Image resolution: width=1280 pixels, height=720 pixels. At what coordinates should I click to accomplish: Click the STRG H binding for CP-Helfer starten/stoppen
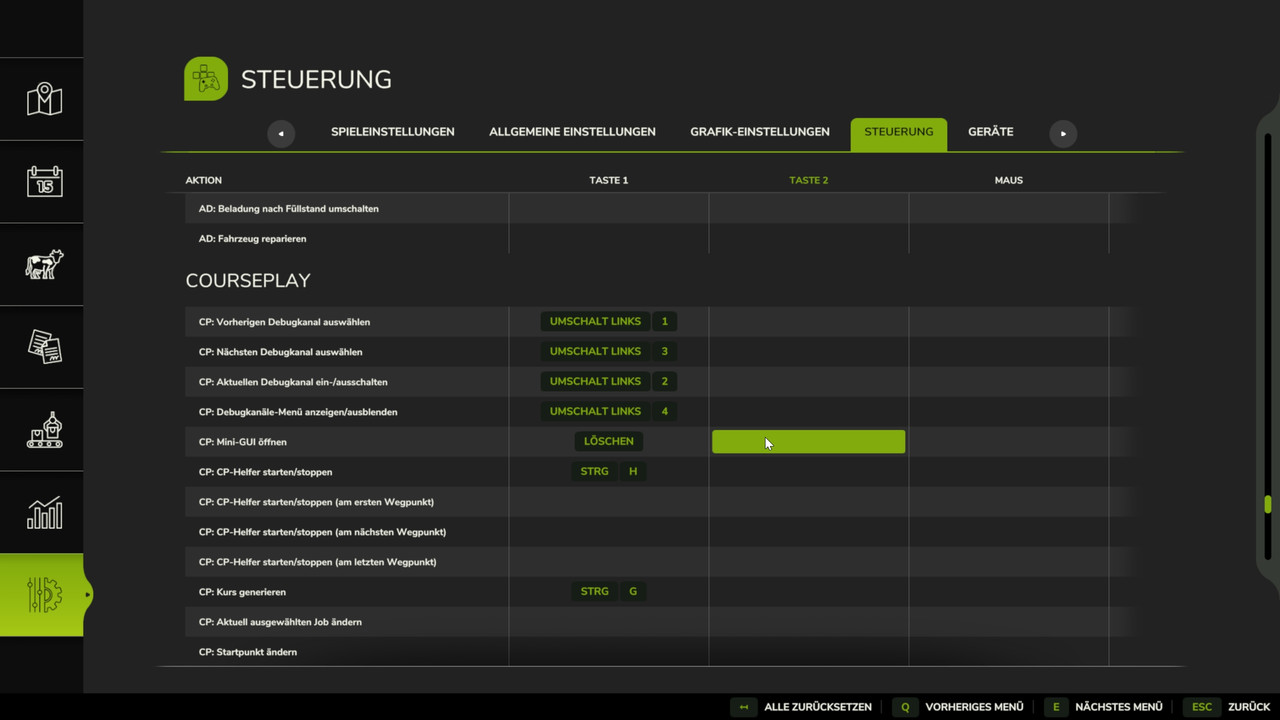608,471
